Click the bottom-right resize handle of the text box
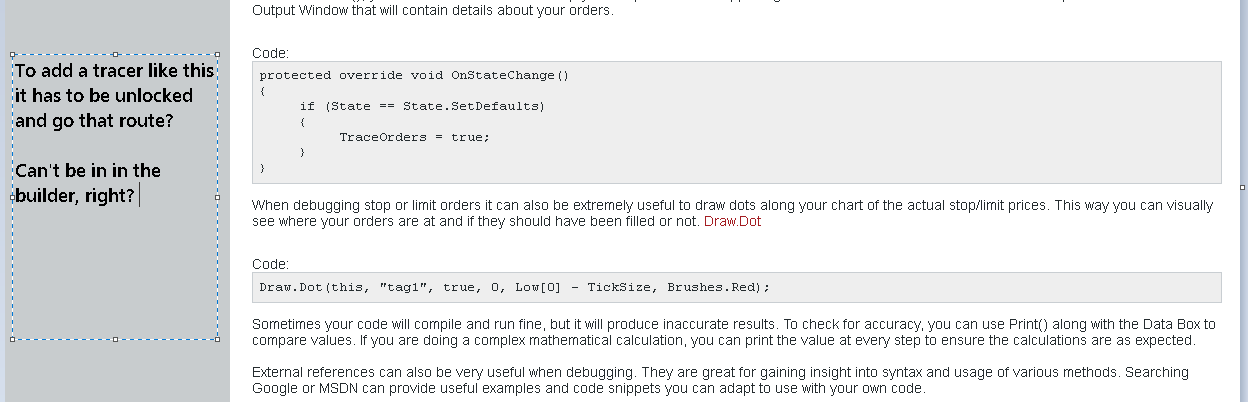The height and width of the screenshot is (402, 1248). coord(218,339)
